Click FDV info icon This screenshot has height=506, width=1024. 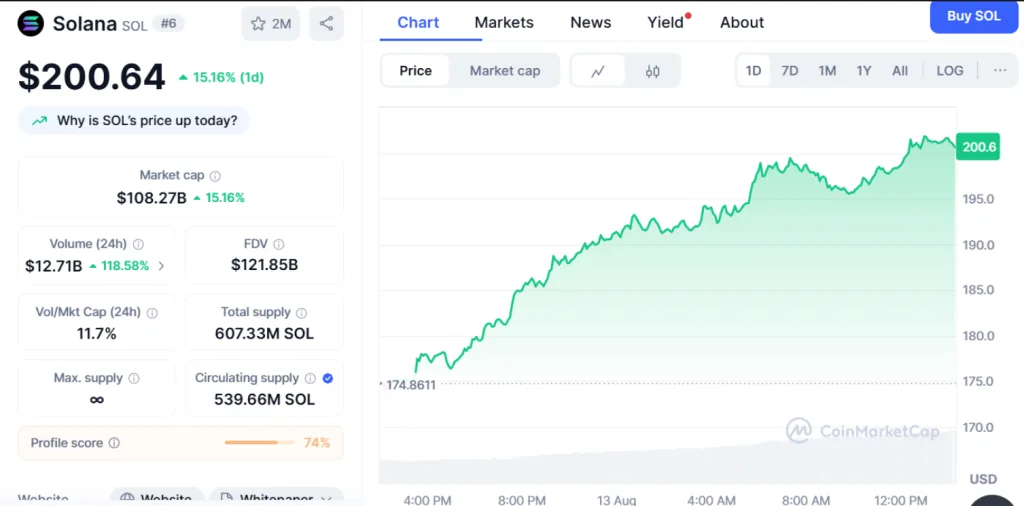[279, 244]
